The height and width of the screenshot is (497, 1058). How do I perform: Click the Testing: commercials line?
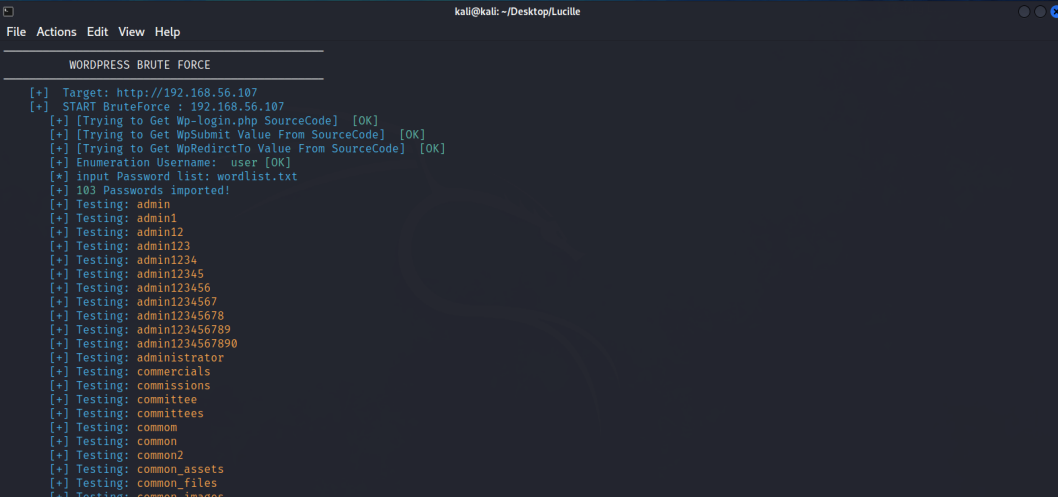pyautogui.click(x=130, y=372)
